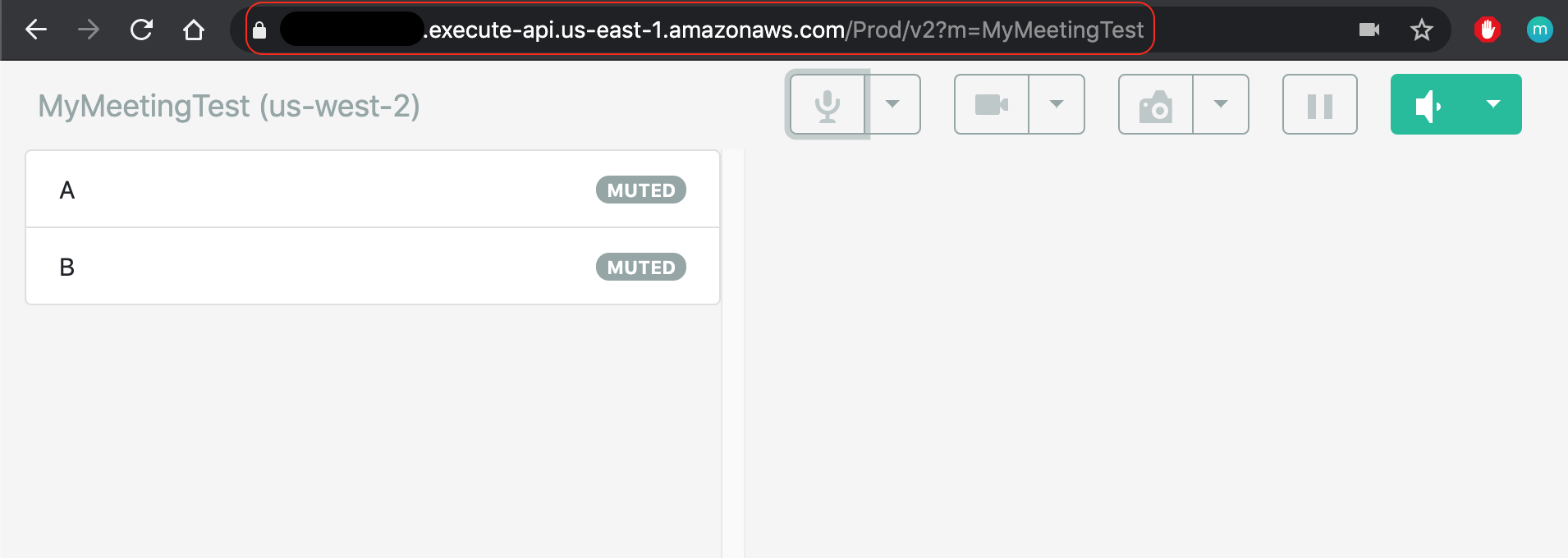The image size is (1568, 558).
Task: Pause meeting audio with the pause icon
Action: pyautogui.click(x=1319, y=104)
